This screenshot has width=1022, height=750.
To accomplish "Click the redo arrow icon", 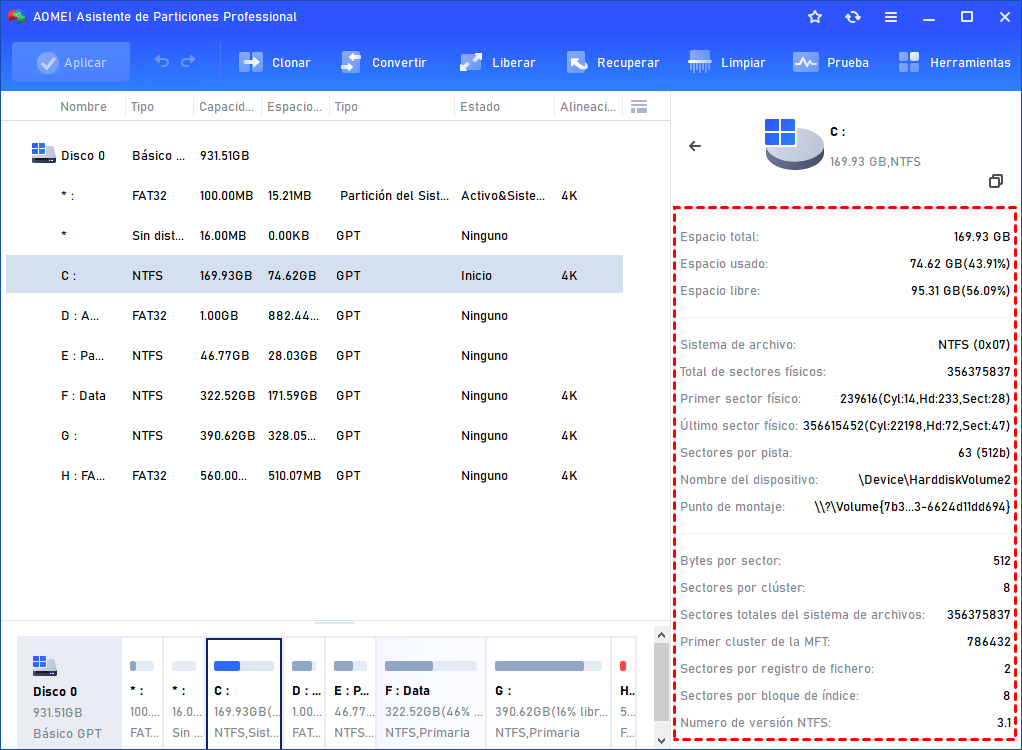I will tap(188, 62).
